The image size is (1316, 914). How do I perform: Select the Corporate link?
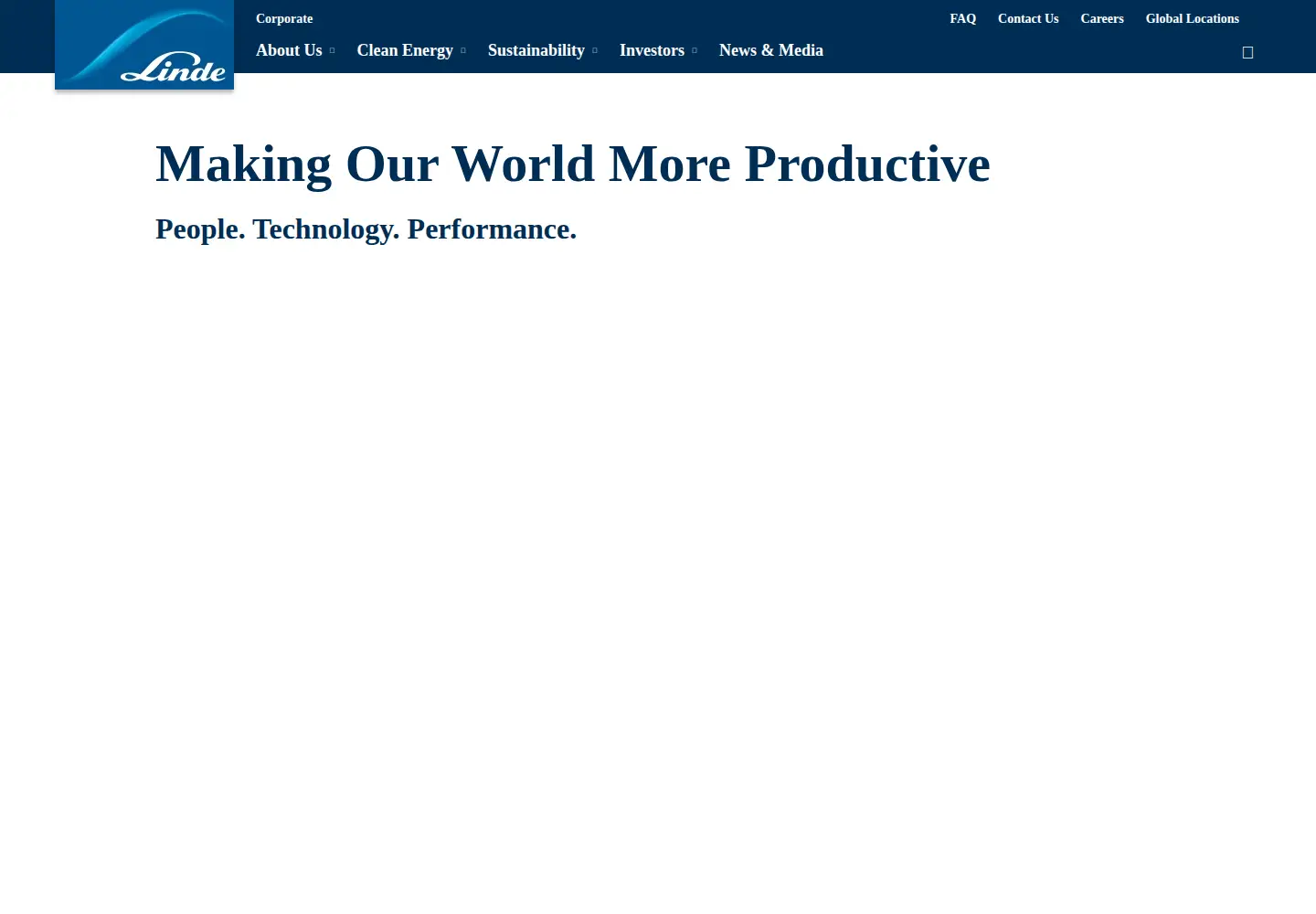pos(284,18)
